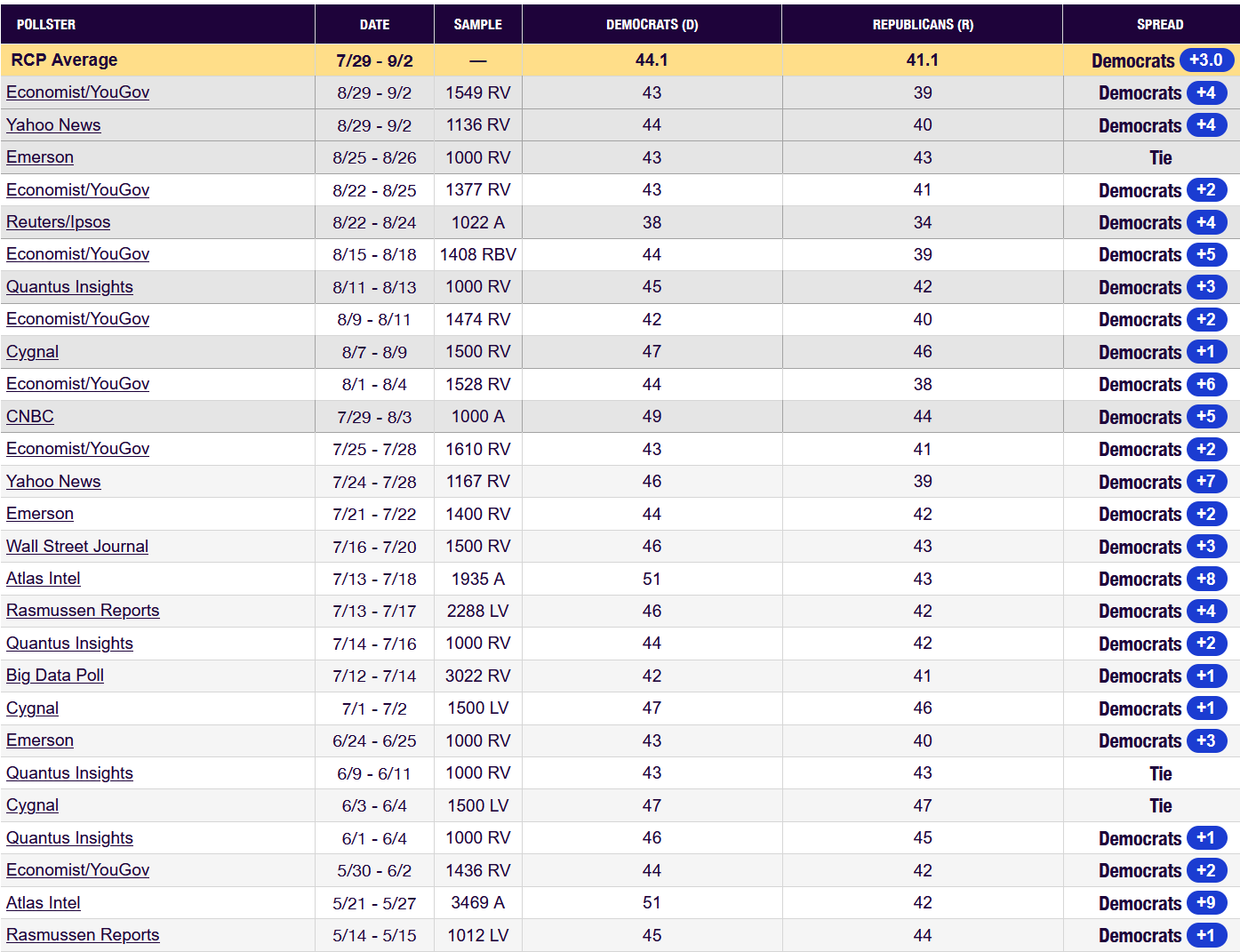This screenshot has height=952, width=1240.
Task: Open the Atlas Intel poll dated 7/13 - 7/18
Action: 44,579
